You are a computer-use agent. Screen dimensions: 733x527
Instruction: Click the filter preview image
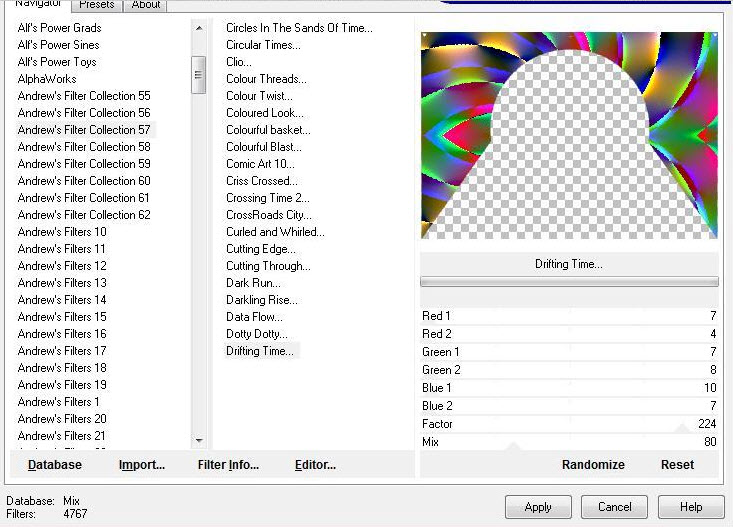[569, 135]
